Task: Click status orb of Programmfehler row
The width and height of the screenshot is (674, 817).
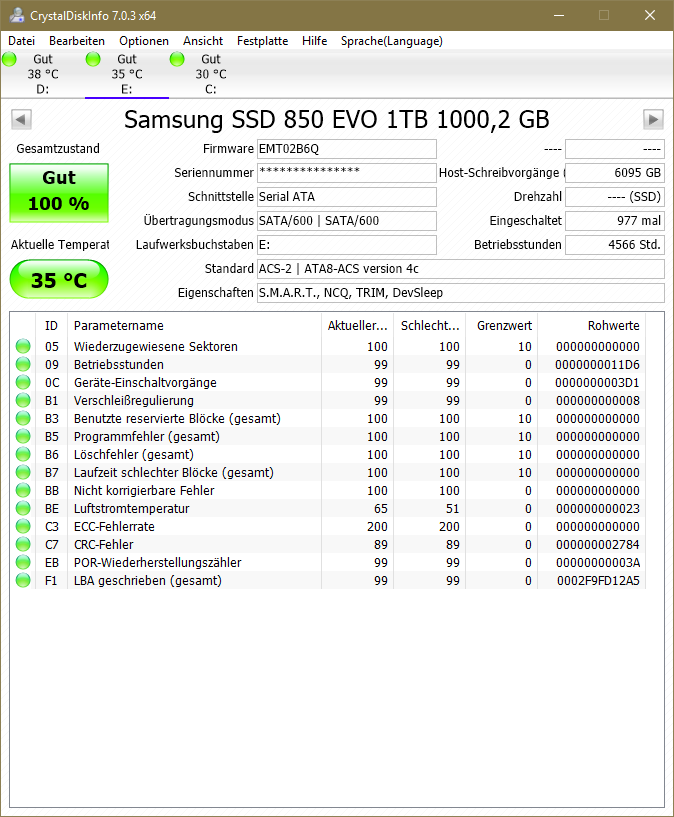Action: pyautogui.click(x=23, y=436)
